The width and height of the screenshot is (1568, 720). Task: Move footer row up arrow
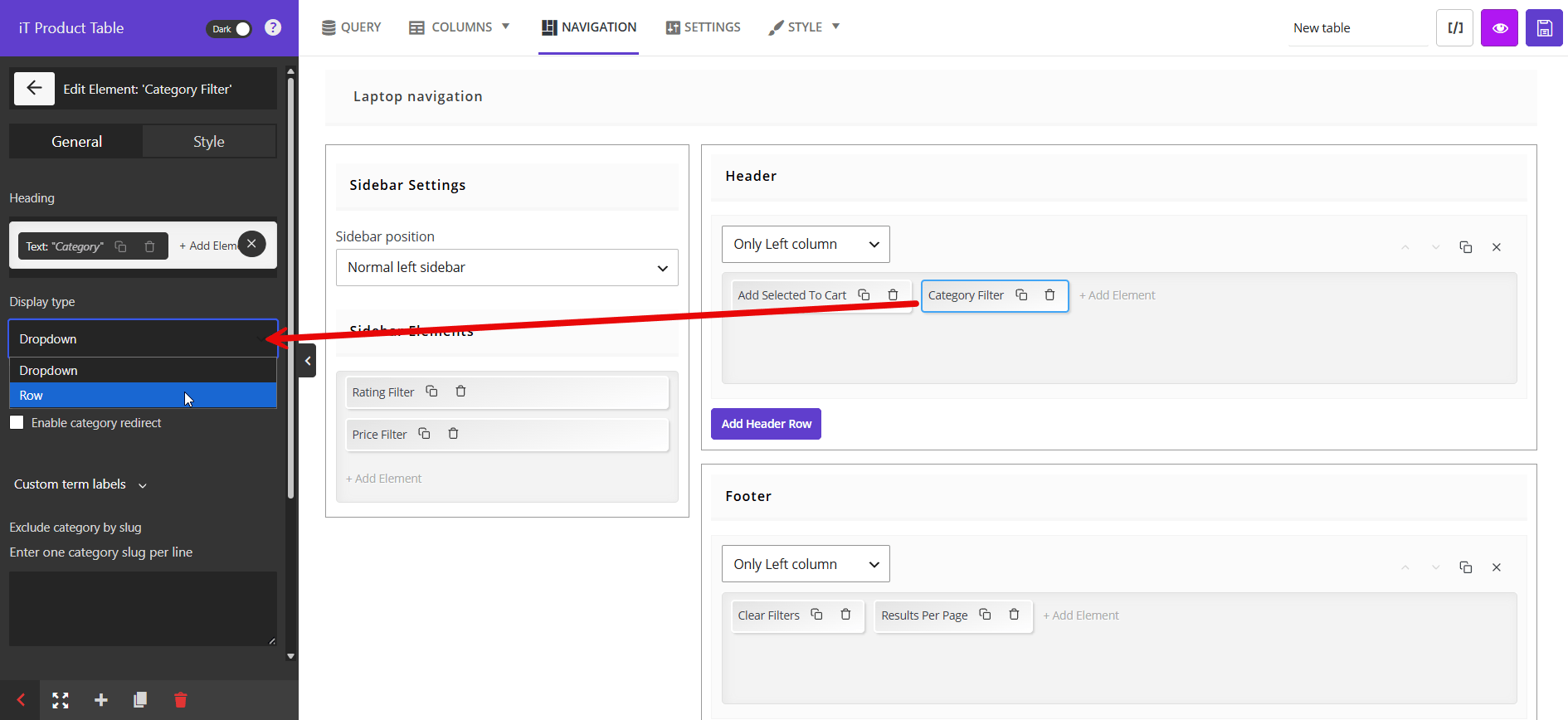tap(1405, 567)
